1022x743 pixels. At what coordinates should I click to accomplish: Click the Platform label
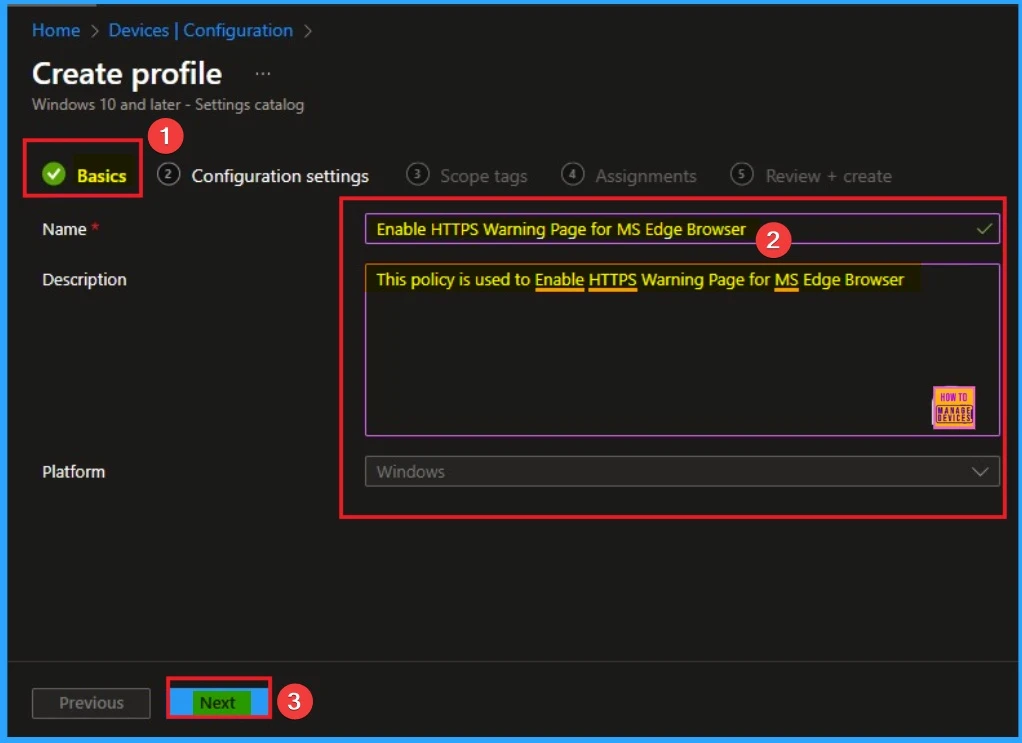(x=74, y=471)
